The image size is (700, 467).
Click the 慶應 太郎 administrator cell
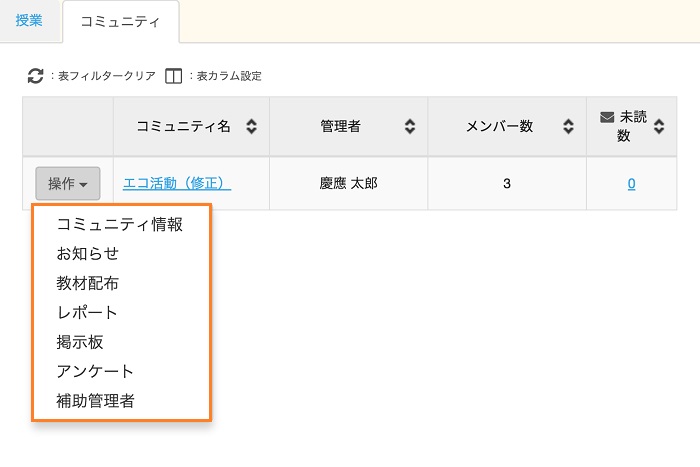pos(348,183)
